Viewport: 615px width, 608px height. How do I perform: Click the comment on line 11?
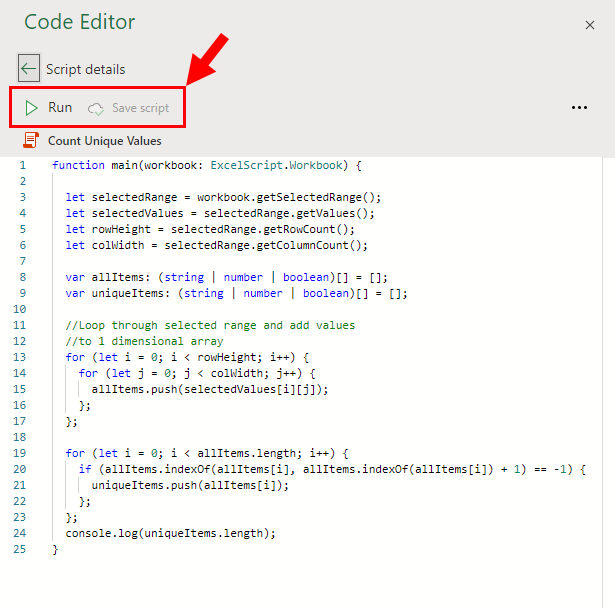[210, 325]
